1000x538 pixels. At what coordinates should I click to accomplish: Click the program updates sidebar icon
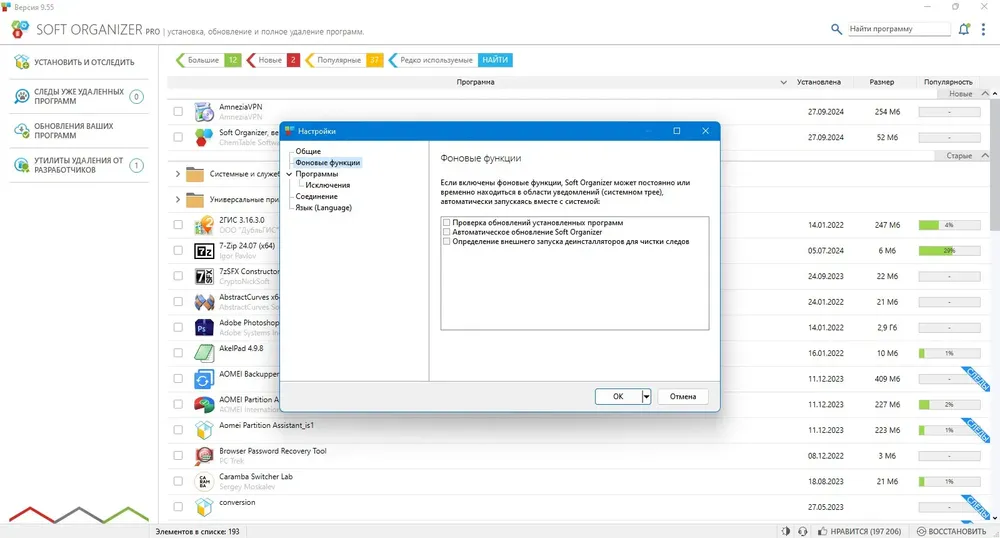pyautogui.click(x=22, y=131)
